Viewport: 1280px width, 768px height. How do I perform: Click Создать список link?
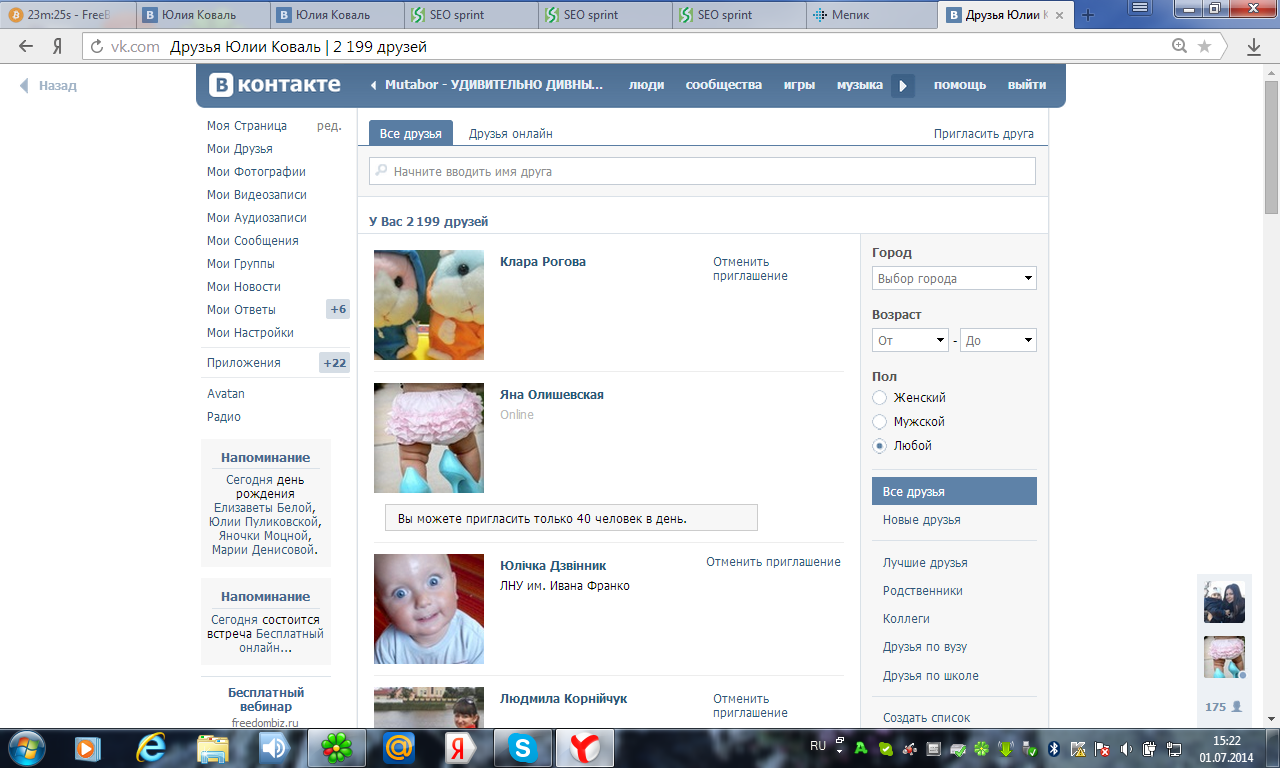click(x=926, y=717)
